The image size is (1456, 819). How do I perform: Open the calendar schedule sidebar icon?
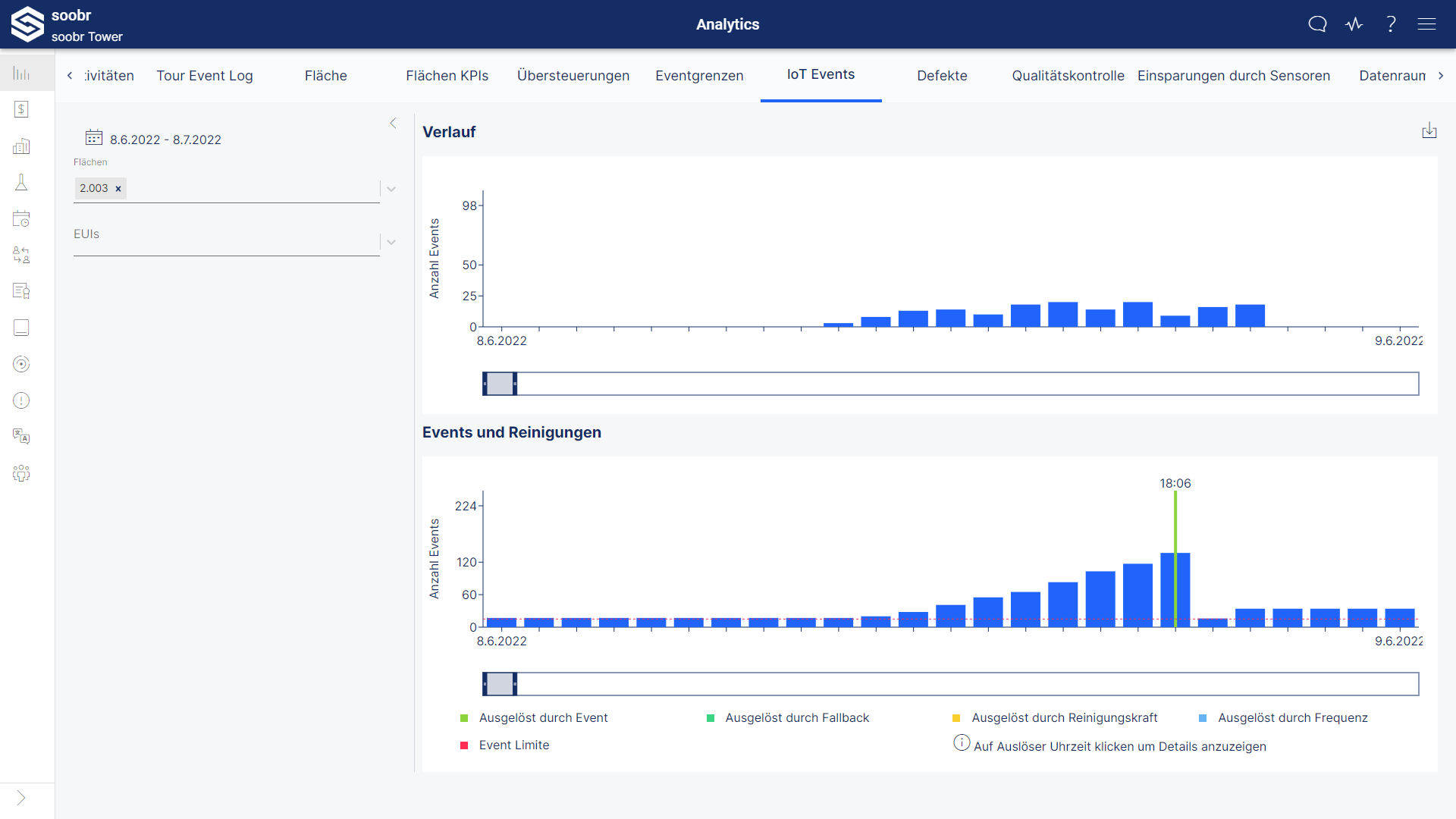[21, 218]
